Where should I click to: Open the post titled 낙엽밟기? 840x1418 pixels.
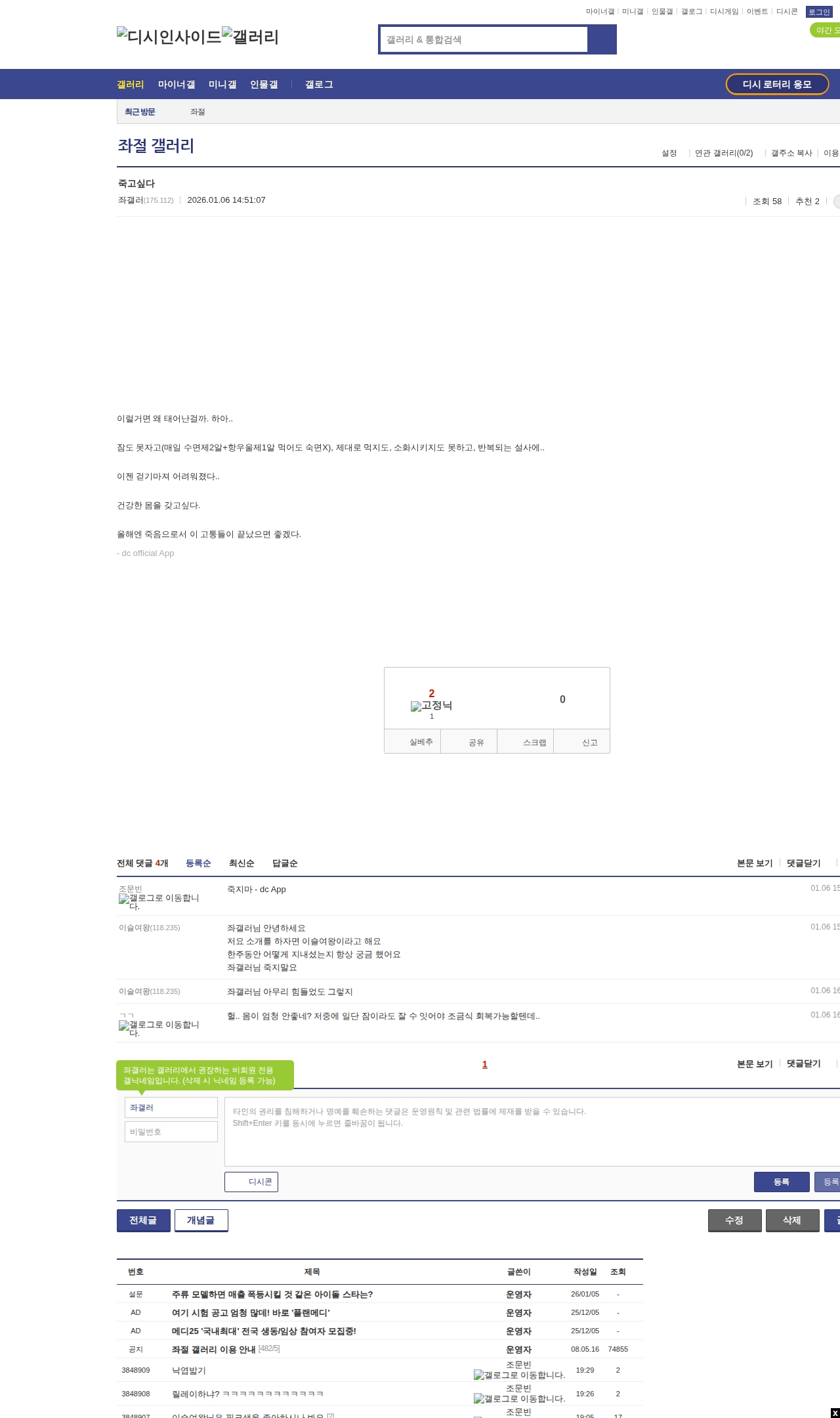pyautogui.click(x=189, y=1371)
